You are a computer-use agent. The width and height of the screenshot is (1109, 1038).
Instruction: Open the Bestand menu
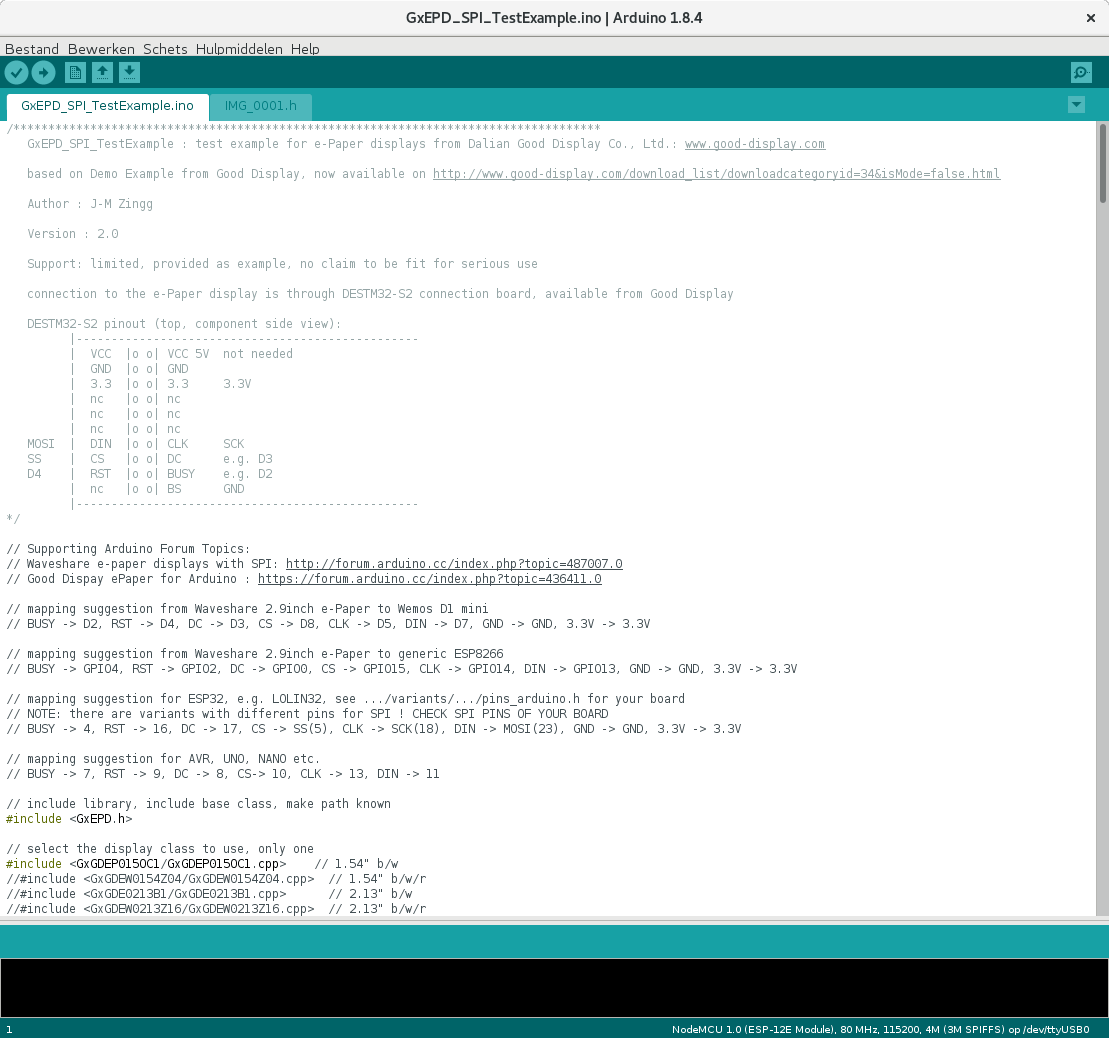coord(32,49)
